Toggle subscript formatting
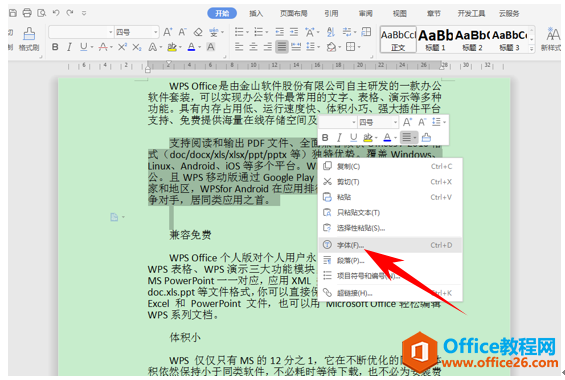The image size is (565, 380). coord(137,47)
